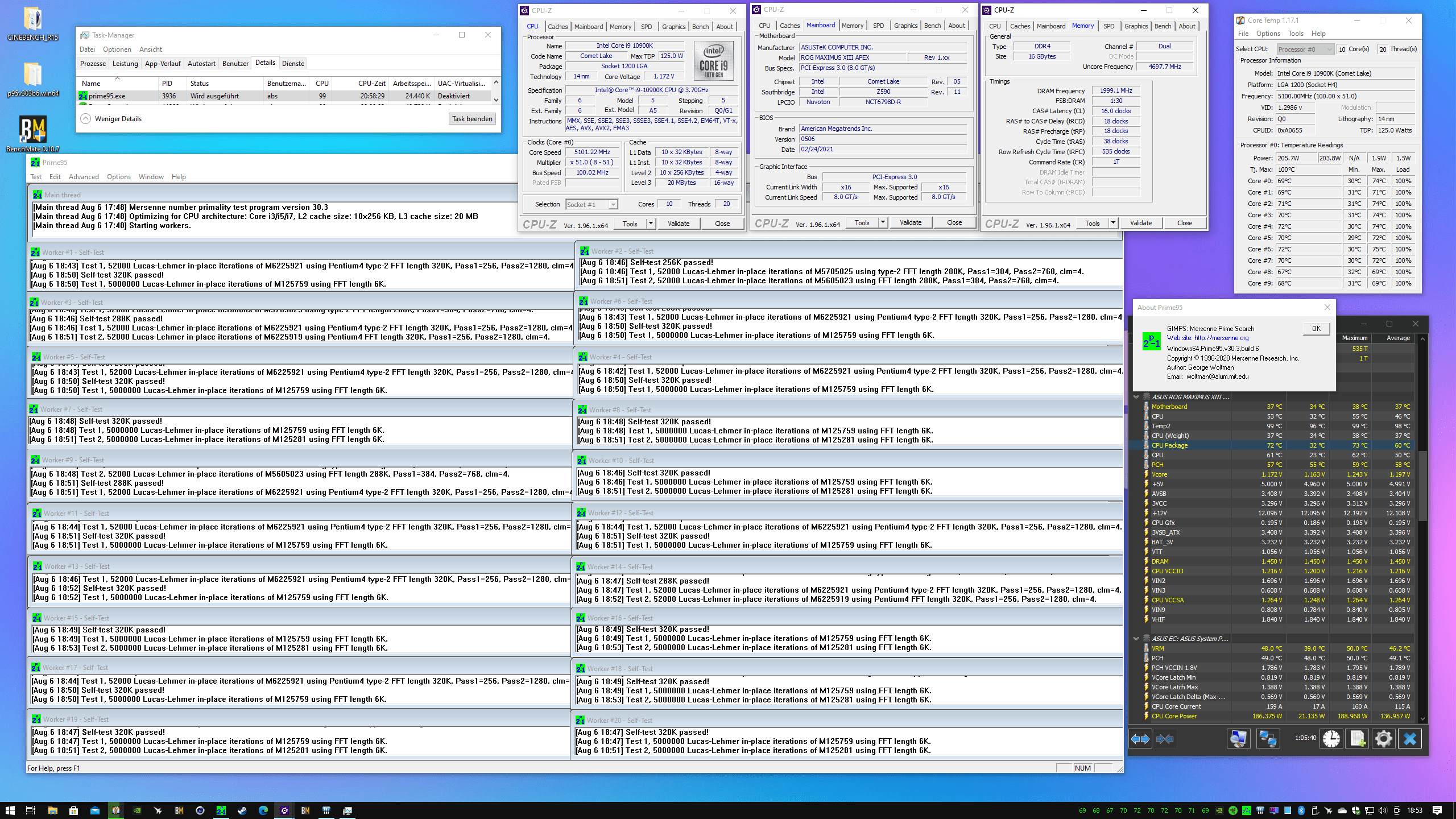This screenshot has width=1456, height=819.
Task: Open Options menu in Core Temp
Action: [1268, 34]
